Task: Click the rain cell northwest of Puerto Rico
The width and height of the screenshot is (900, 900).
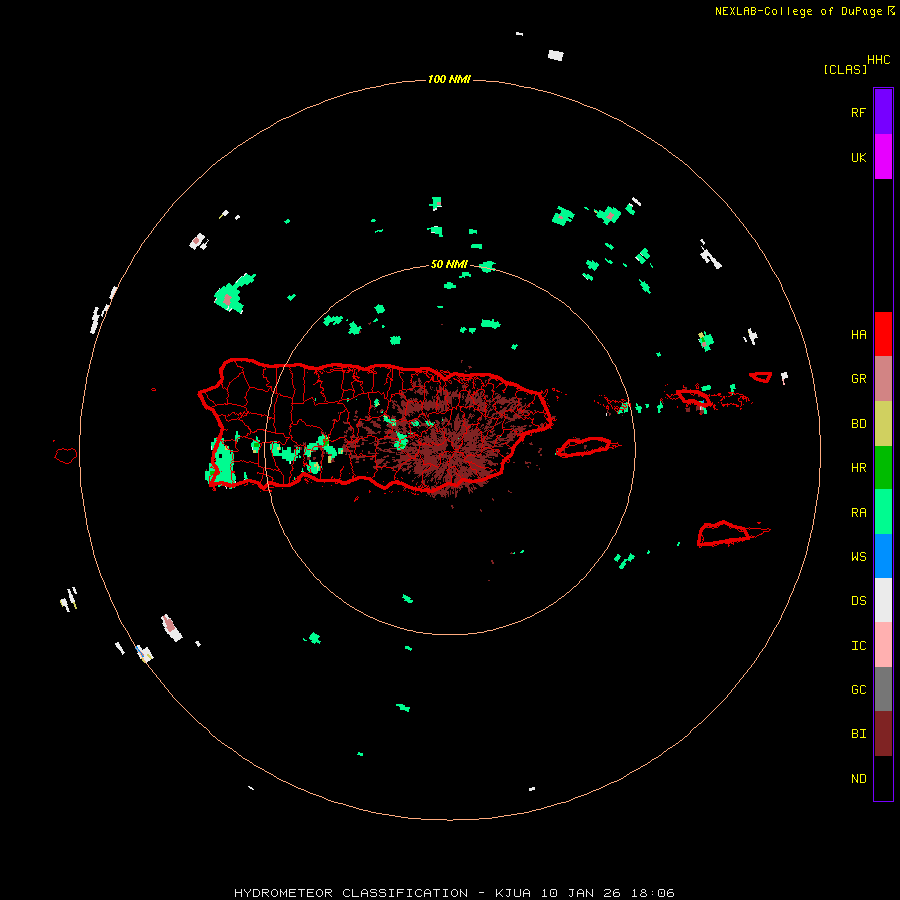Action: coord(232,294)
